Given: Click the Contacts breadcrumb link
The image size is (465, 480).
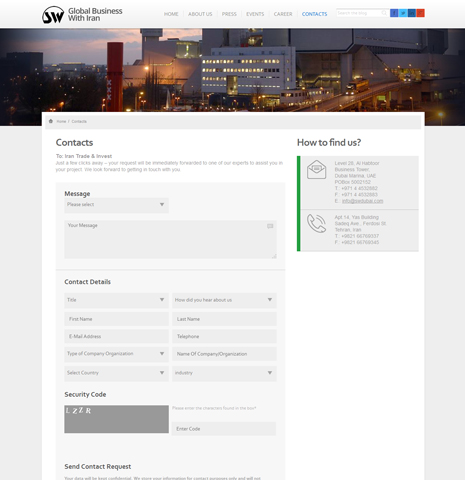Looking at the screenshot, I should (79, 121).
